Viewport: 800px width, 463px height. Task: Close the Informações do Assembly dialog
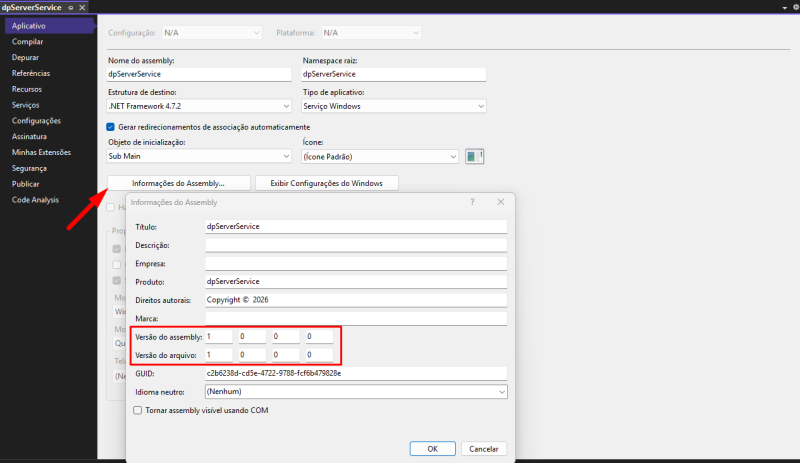tap(501, 202)
